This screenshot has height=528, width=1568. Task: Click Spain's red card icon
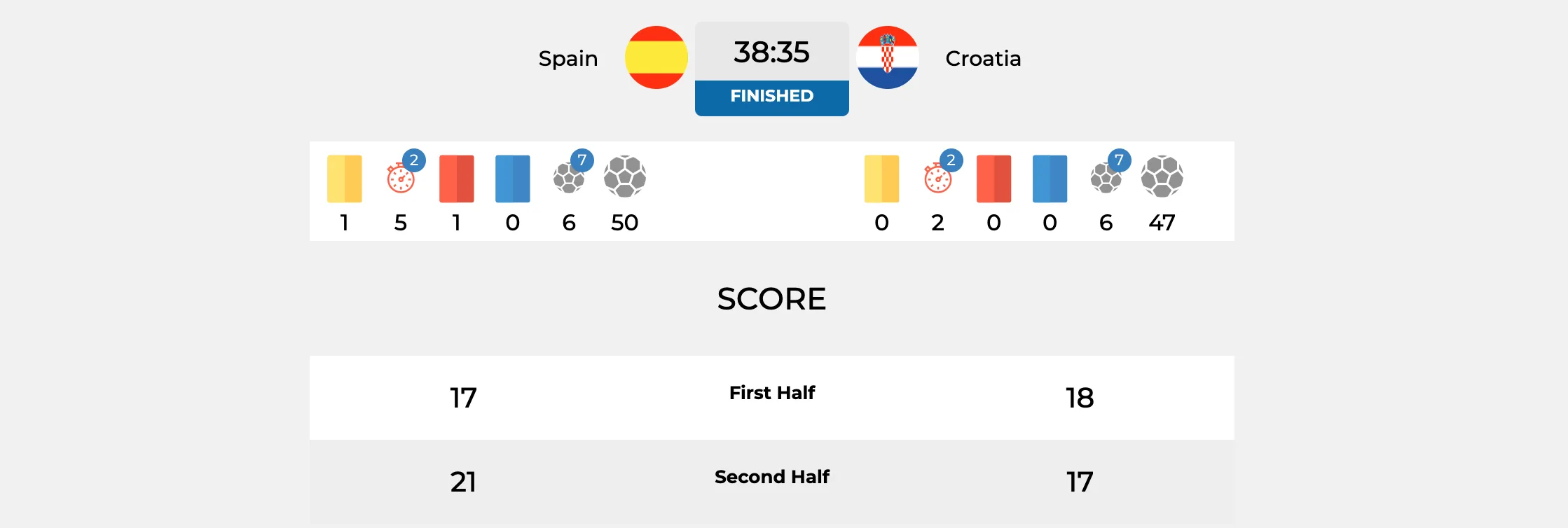coord(456,179)
